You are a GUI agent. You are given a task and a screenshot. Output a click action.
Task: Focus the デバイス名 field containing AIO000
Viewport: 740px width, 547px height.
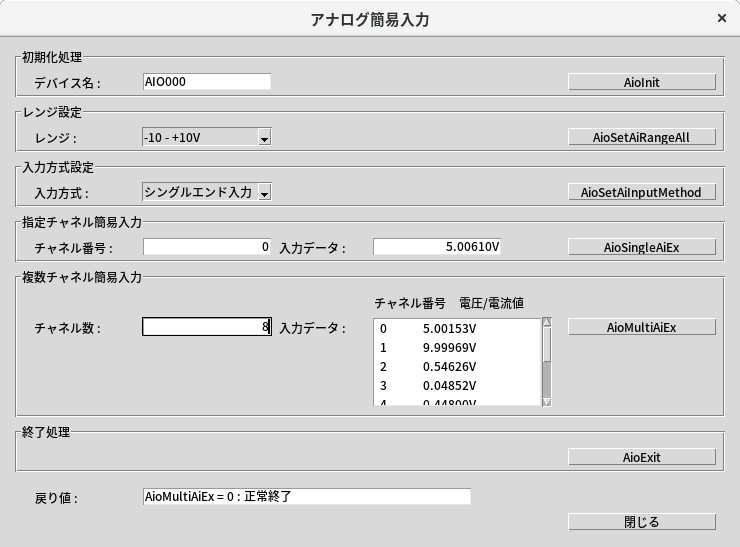[206, 82]
